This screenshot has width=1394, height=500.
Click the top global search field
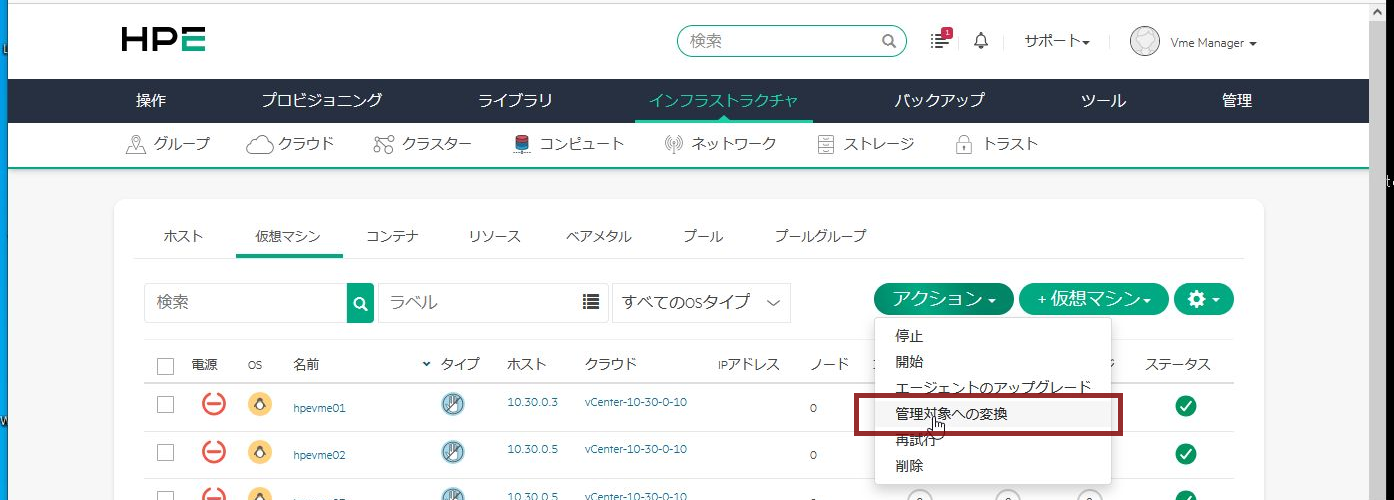pyautogui.click(x=782, y=41)
